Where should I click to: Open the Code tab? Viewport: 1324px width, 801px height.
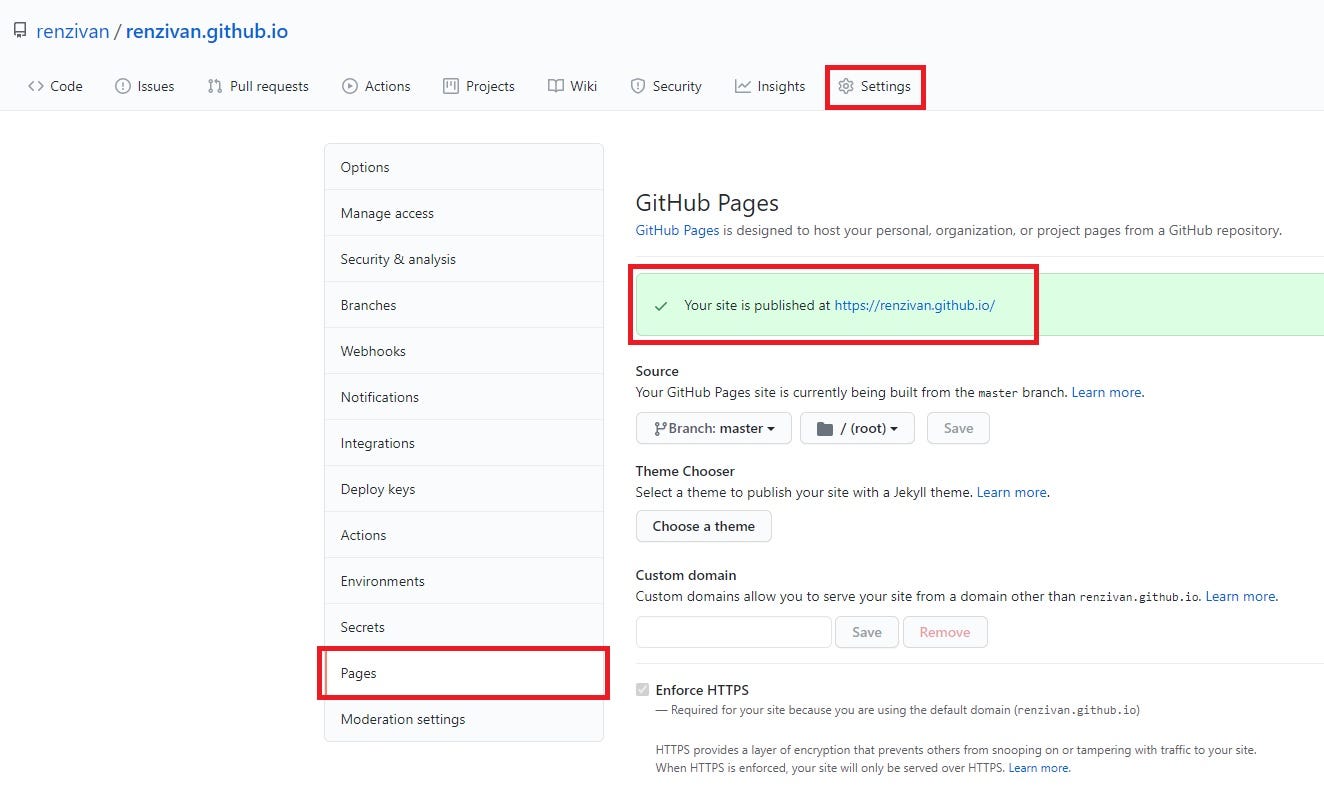coord(55,86)
